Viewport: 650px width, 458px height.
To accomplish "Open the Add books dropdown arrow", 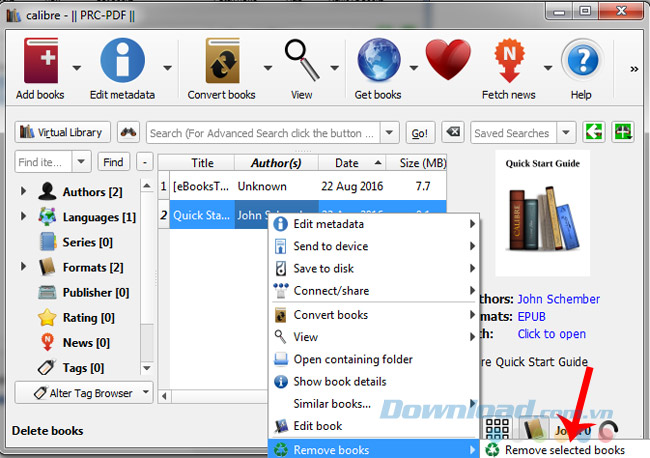I will 77,68.
